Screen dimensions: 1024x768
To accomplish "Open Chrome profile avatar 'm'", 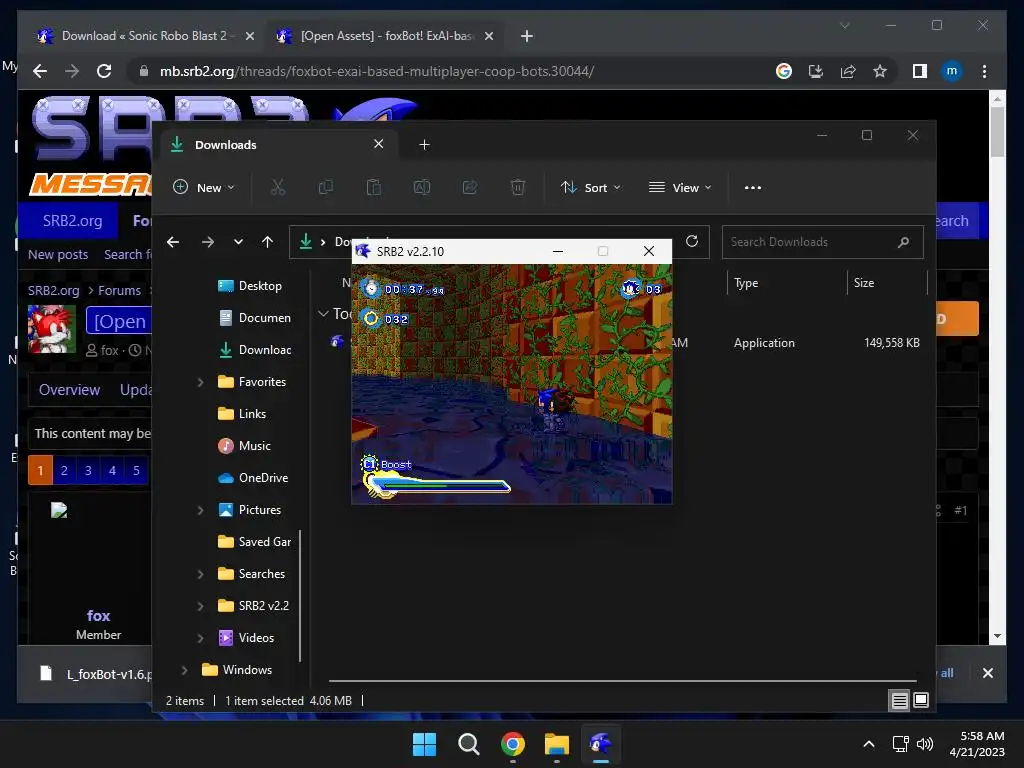I will pos(952,71).
